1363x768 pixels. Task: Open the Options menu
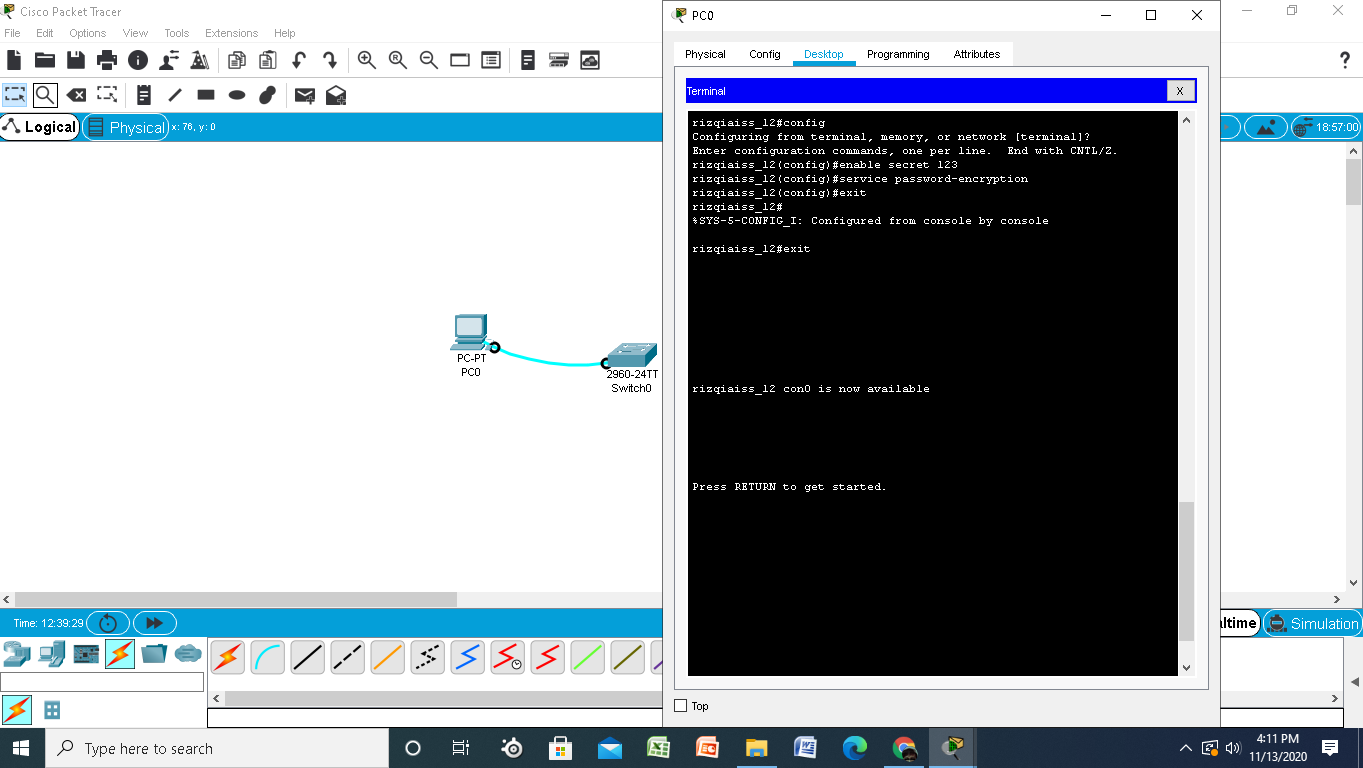88,33
